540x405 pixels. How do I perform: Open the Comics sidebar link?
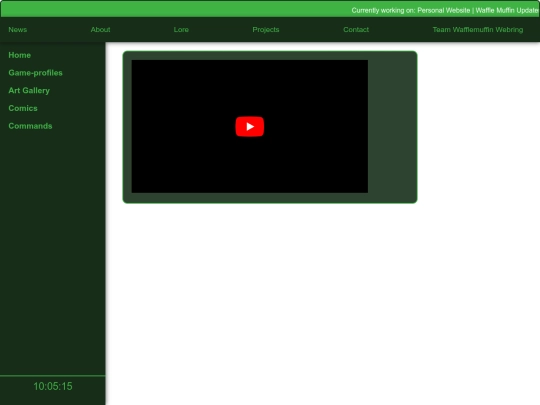23,108
